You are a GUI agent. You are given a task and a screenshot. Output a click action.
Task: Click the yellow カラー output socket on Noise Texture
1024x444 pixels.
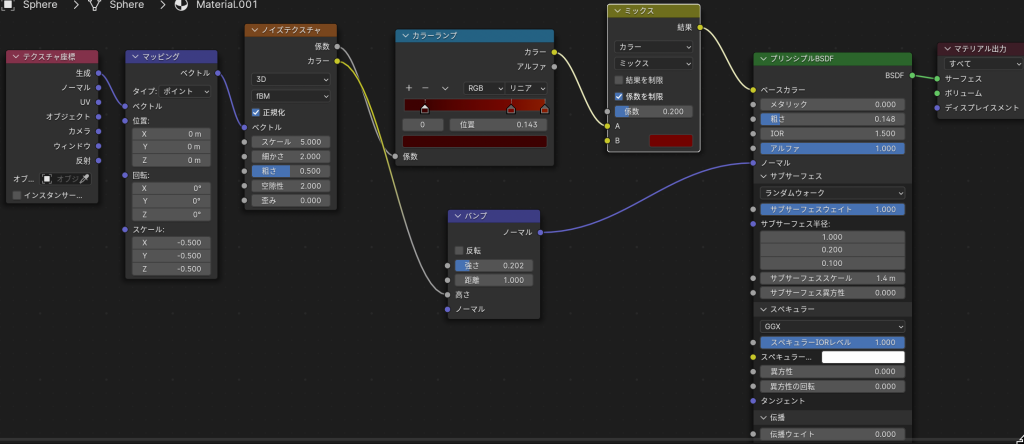coord(337,61)
